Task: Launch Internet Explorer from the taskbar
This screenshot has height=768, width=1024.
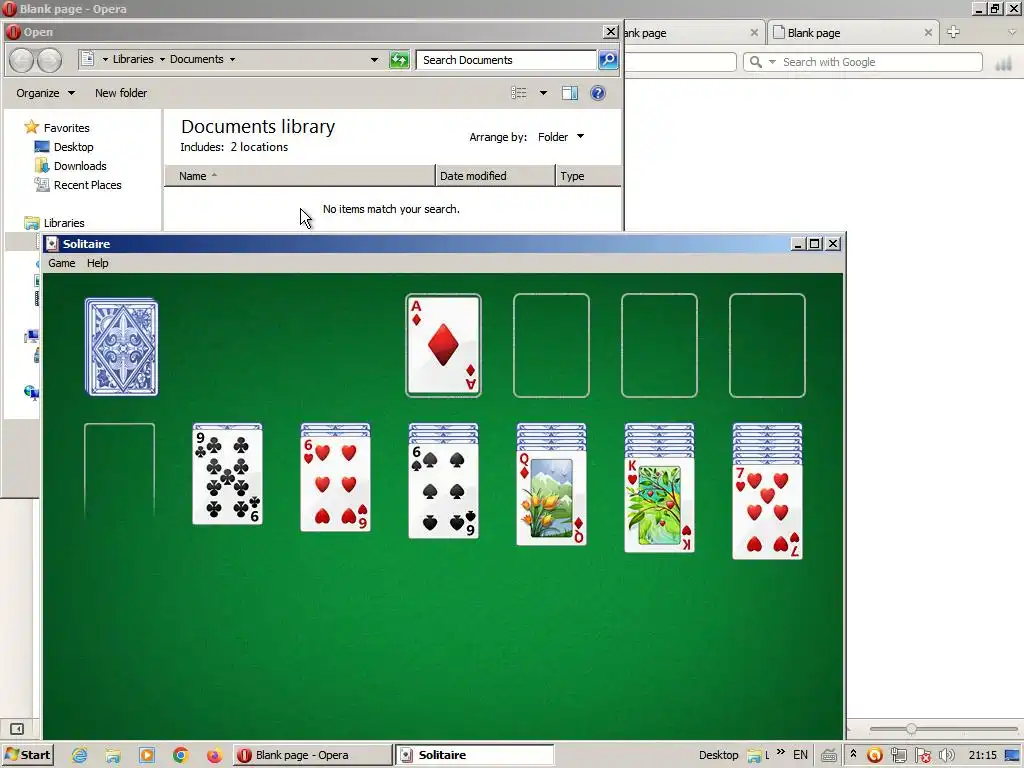Action: 80,756
